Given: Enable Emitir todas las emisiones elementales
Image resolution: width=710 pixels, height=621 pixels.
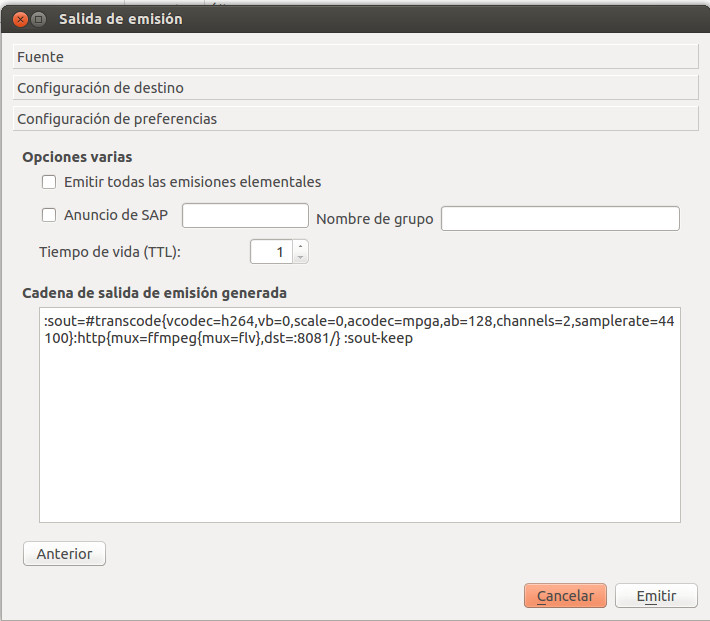Looking at the screenshot, I should click(x=49, y=182).
